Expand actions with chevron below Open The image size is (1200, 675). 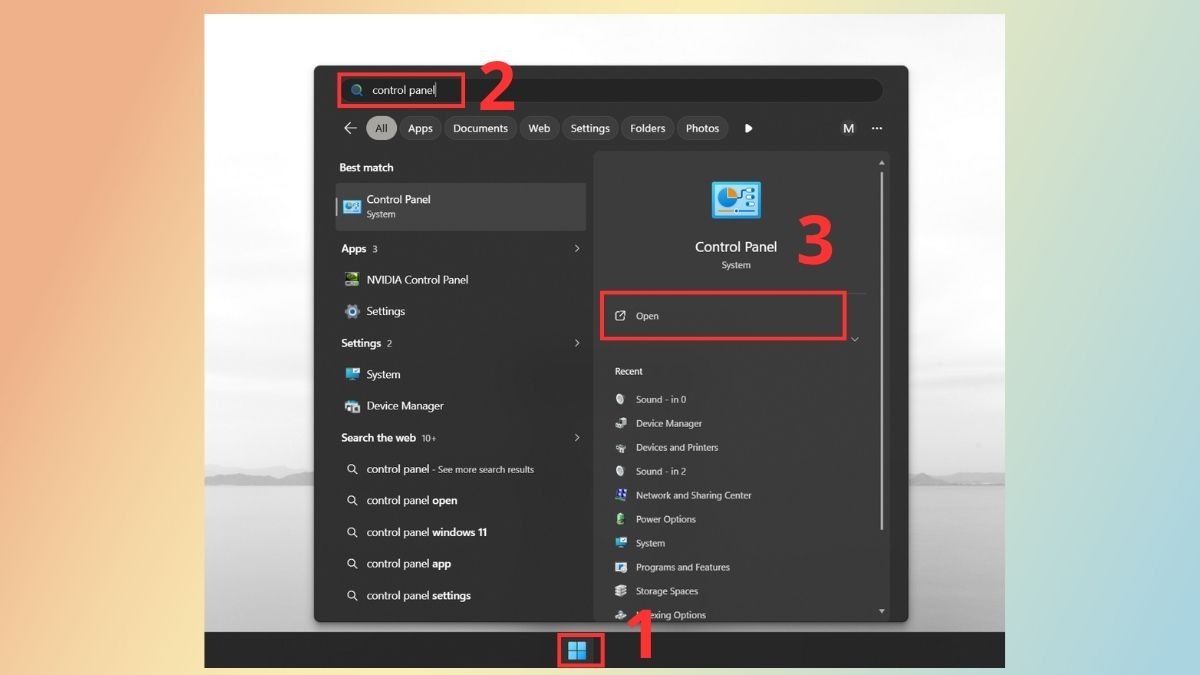854,339
